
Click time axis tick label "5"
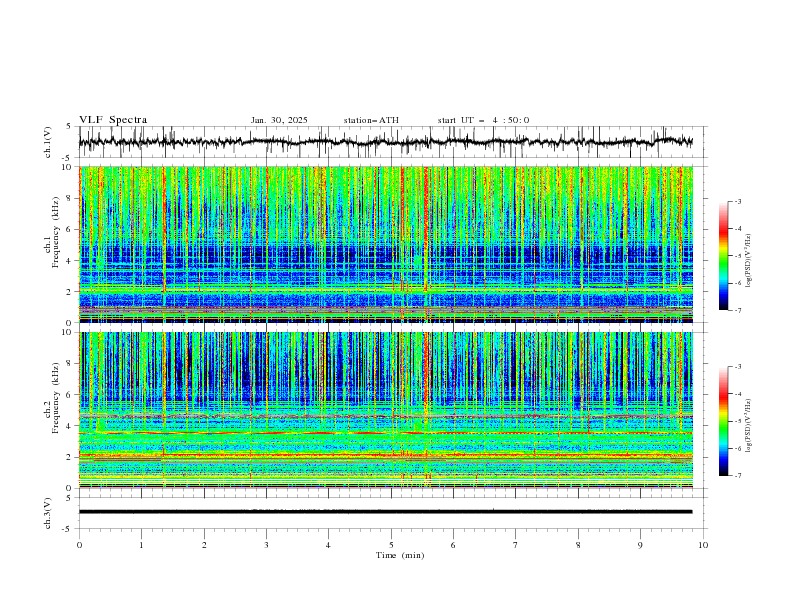pyautogui.click(x=391, y=545)
